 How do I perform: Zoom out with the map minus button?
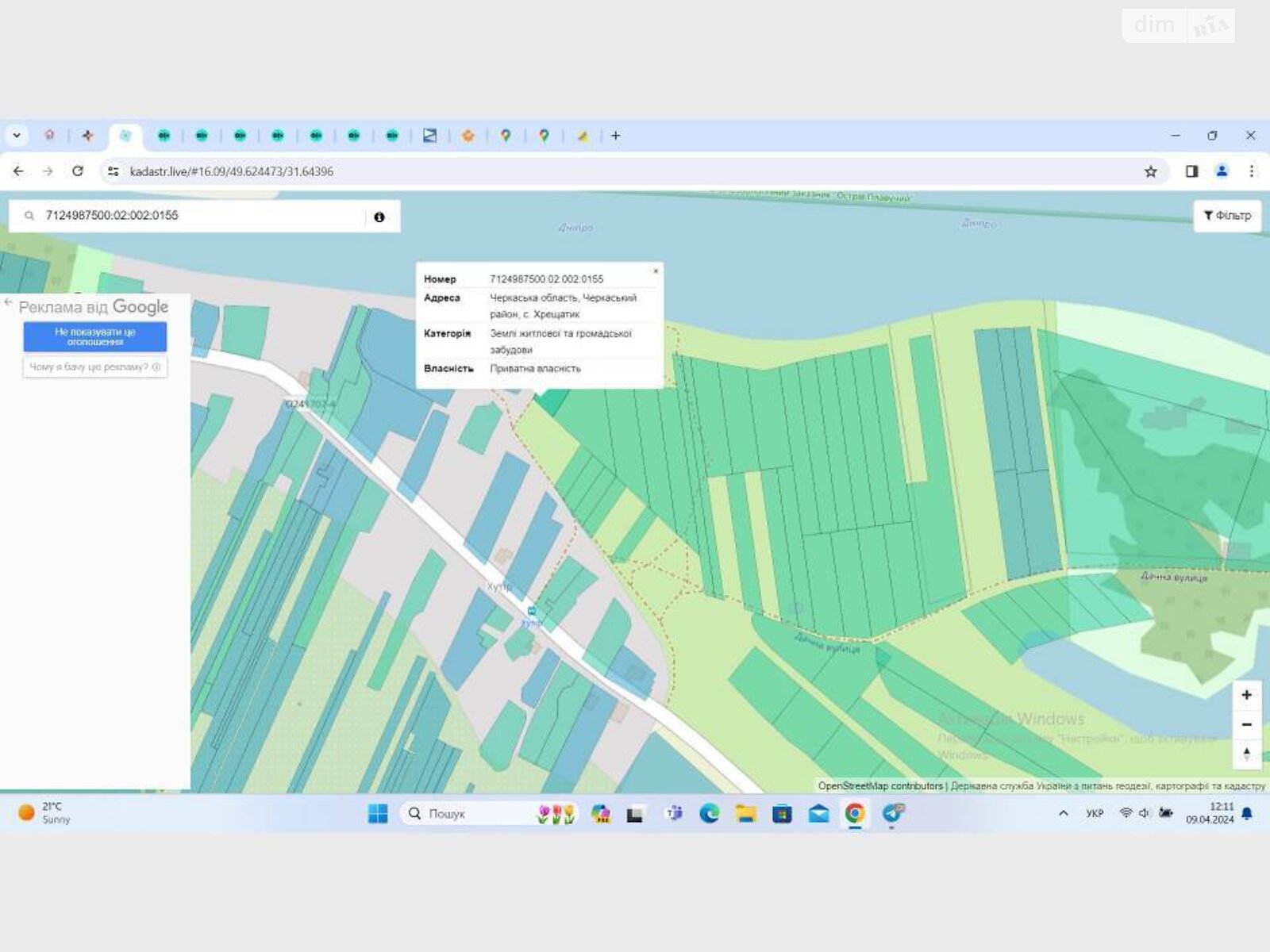point(1246,724)
